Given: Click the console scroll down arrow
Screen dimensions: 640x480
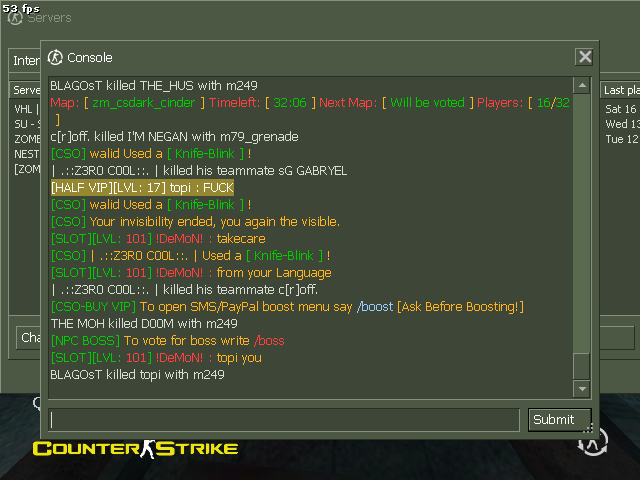Looking at the screenshot, I should point(582,389).
